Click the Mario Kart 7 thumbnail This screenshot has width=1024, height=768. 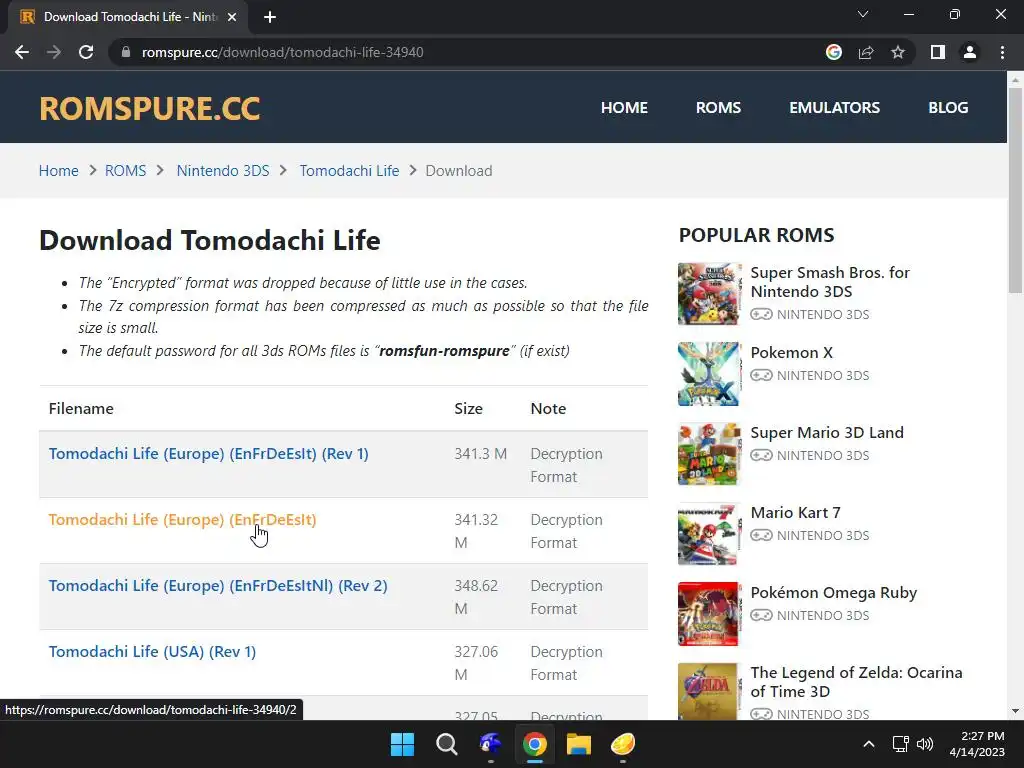(710, 534)
